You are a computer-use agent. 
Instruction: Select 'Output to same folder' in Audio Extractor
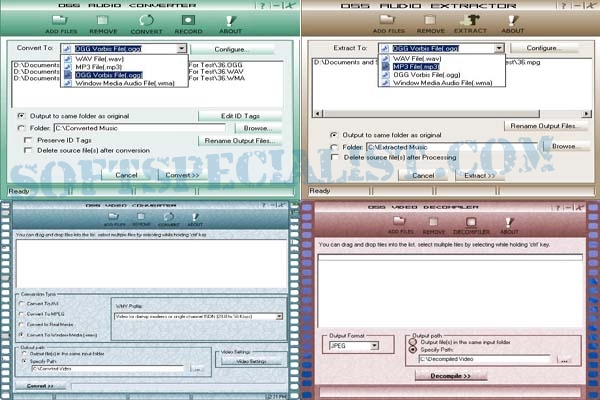point(334,135)
